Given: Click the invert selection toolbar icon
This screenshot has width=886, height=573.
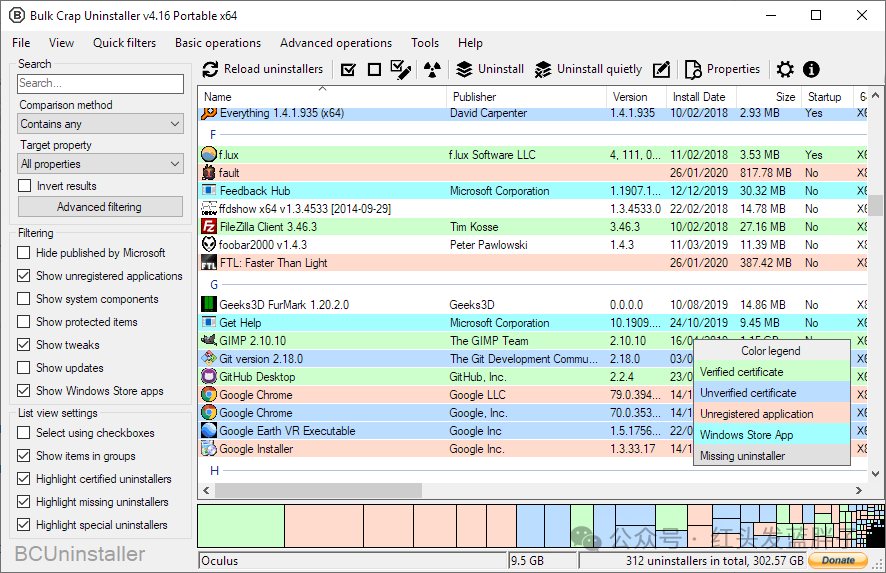Looking at the screenshot, I should coord(401,70).
